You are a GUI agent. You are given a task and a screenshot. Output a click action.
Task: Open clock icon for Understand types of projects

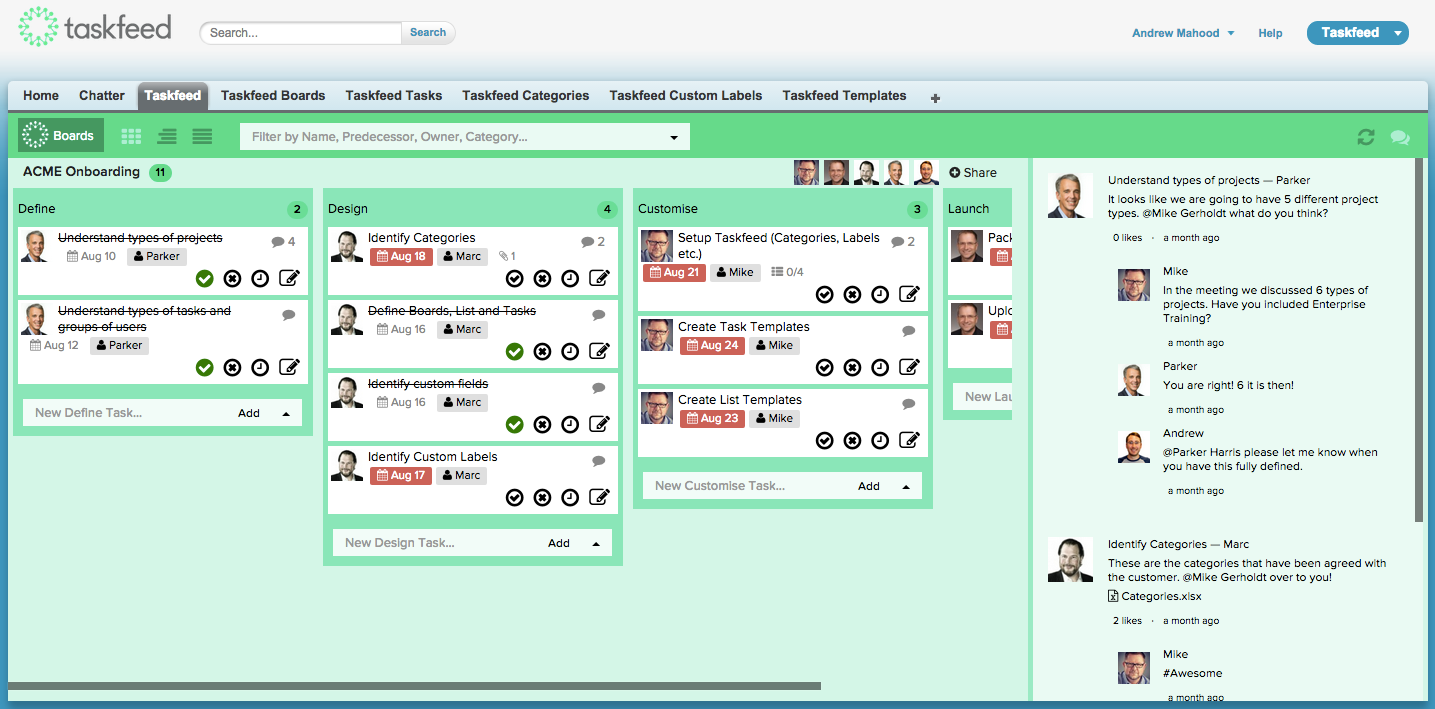260,278
